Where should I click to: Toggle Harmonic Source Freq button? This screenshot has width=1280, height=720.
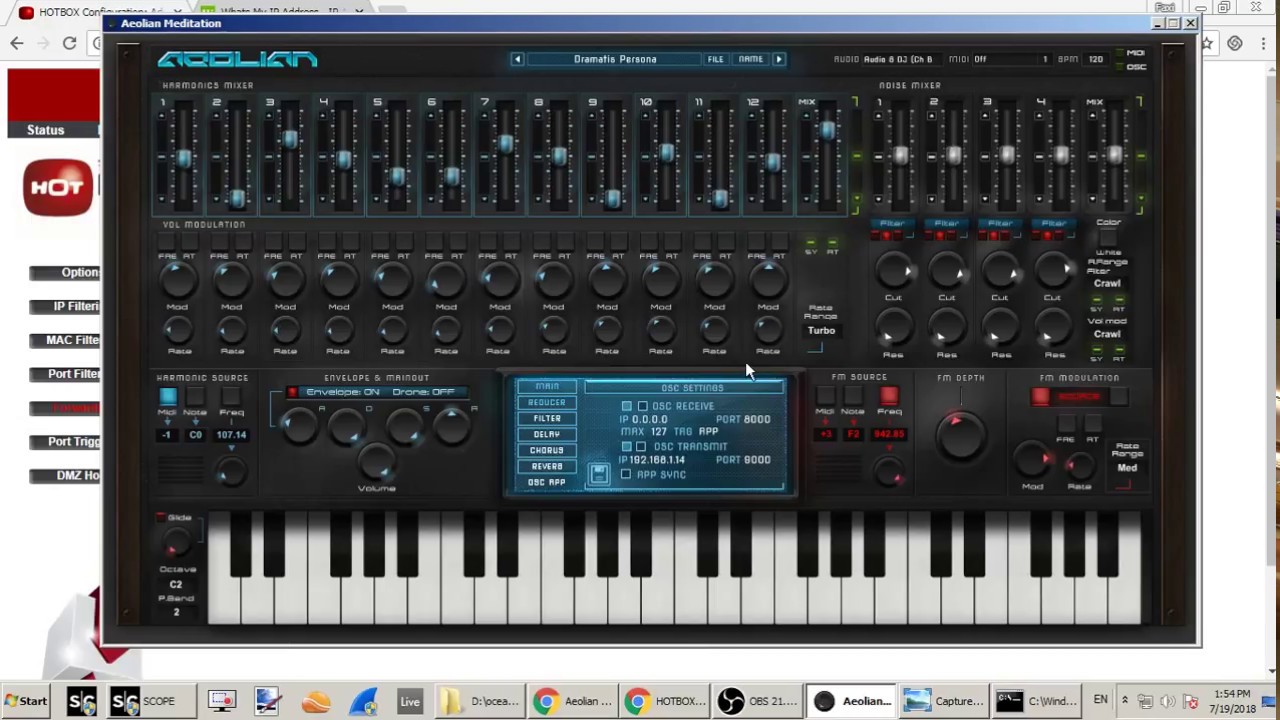231,398
